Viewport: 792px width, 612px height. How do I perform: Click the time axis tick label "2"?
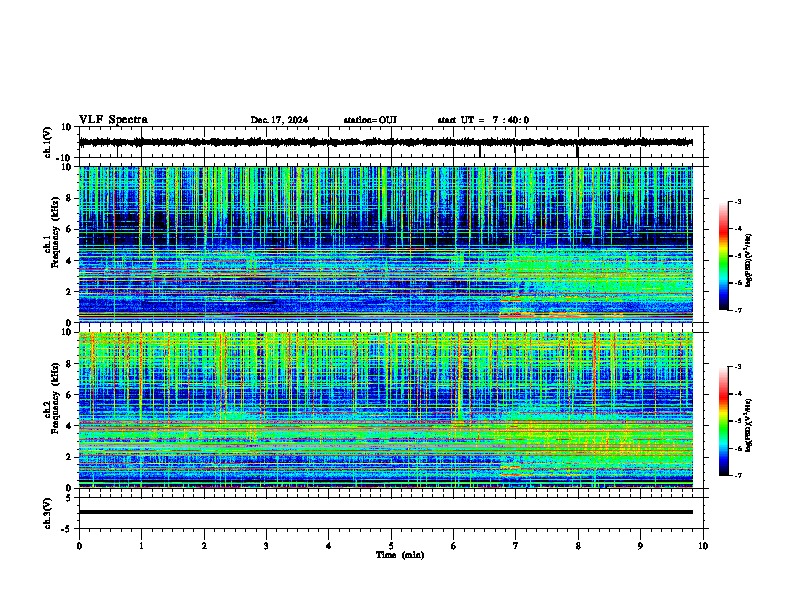[204, 546]
